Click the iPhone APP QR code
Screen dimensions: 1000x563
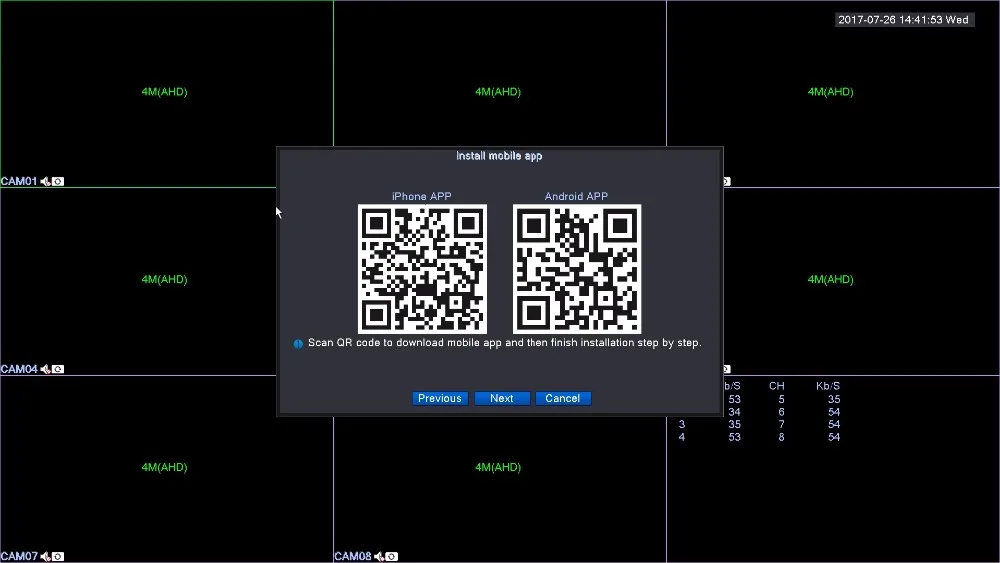tap(422, 269)
